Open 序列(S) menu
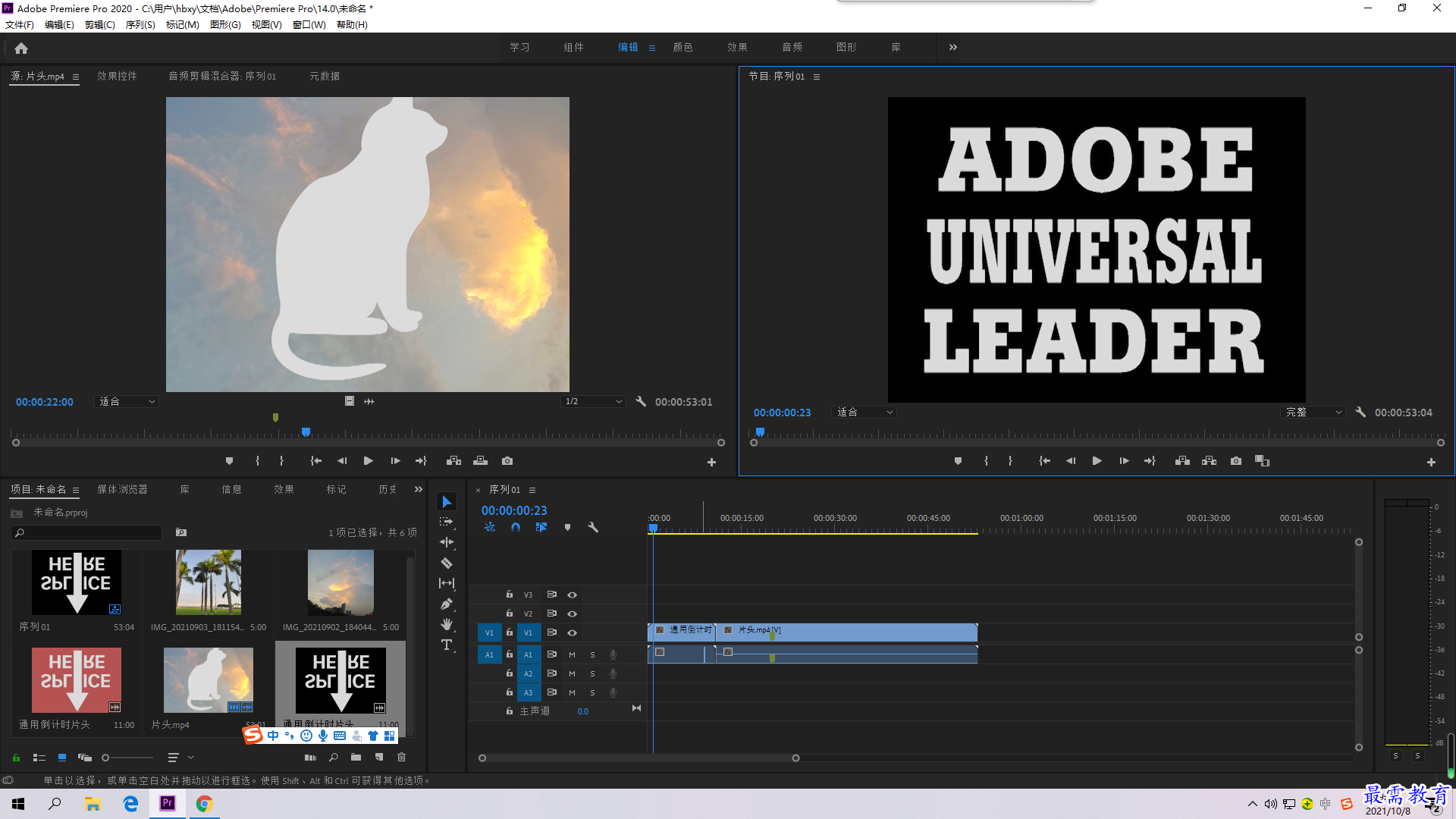 [140, 25]
